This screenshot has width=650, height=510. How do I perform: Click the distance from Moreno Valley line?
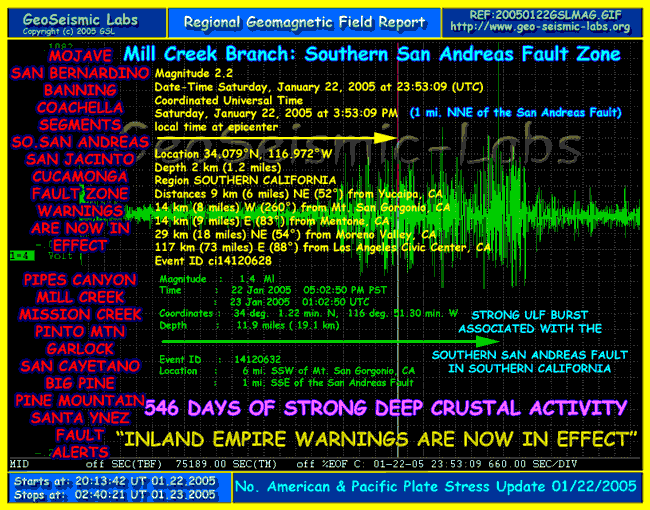click(x=295, y=235)
